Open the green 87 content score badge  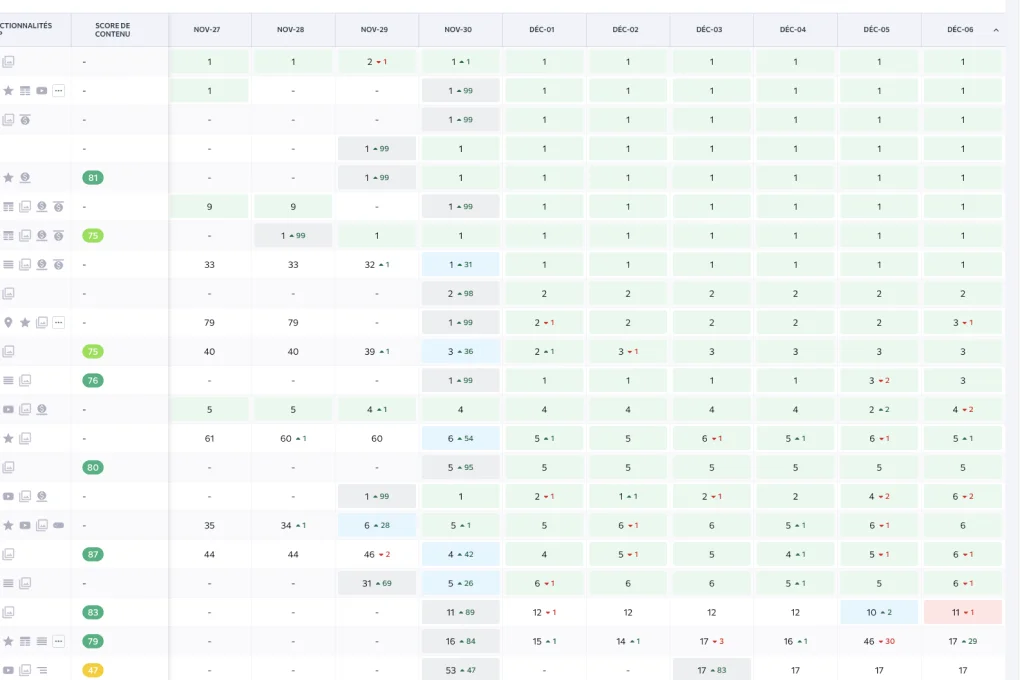(x=93, y=555)
